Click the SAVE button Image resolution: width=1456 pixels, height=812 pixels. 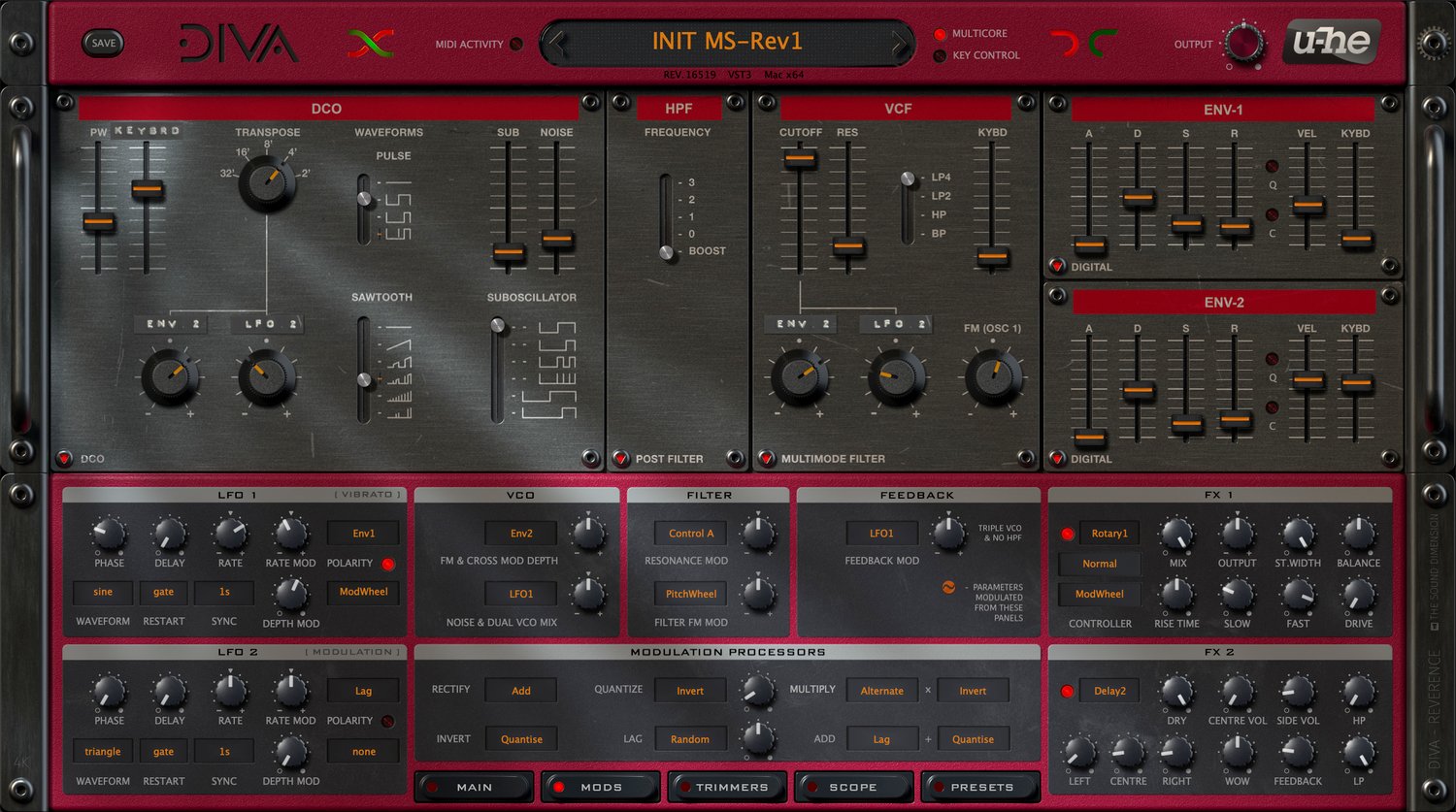103,43
